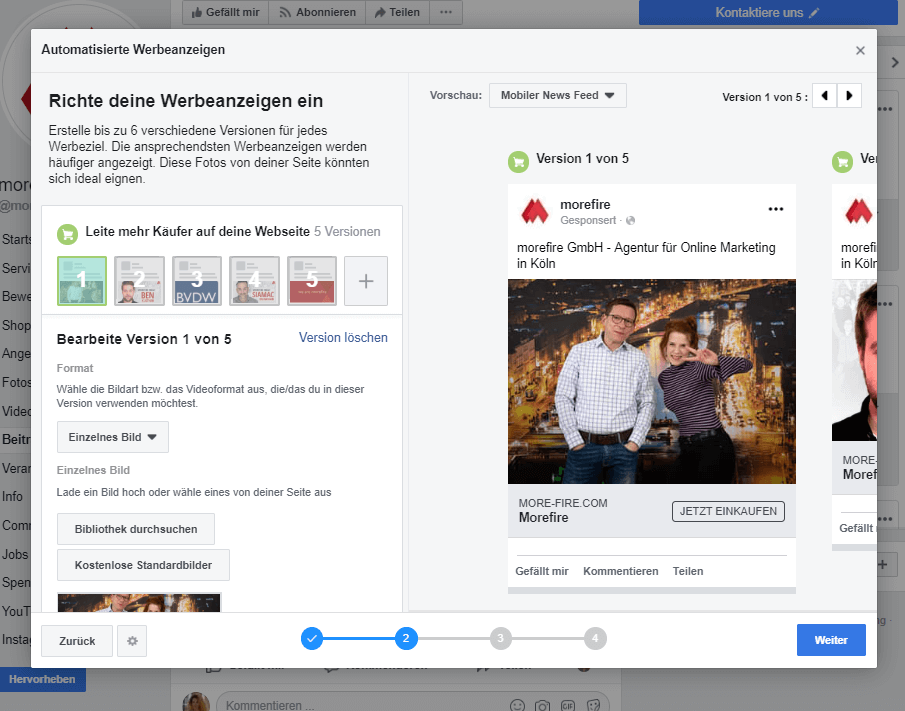Click the Weiter button

831,640
